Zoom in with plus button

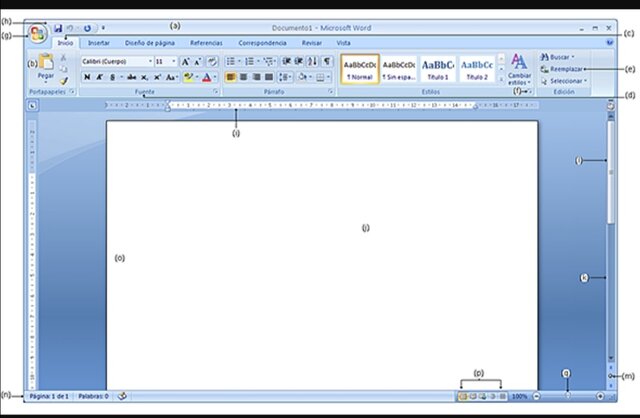tap(600, 396)
